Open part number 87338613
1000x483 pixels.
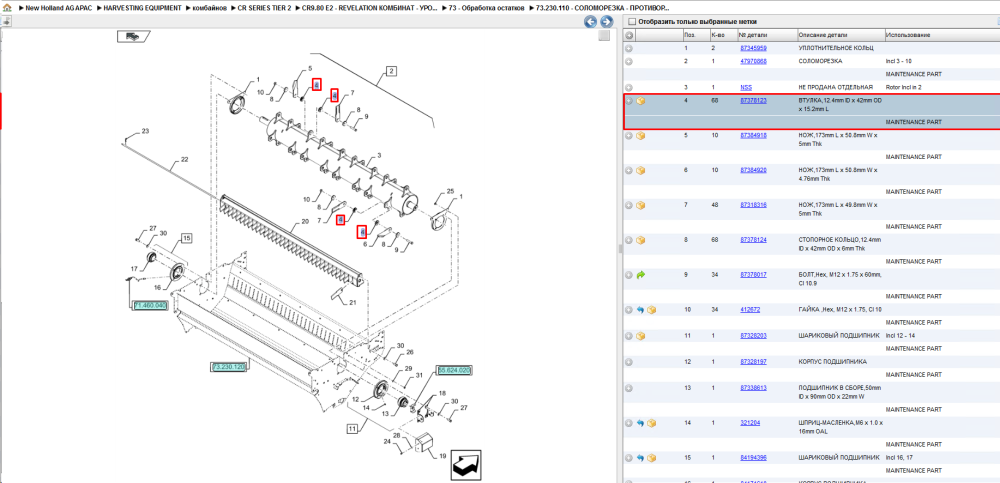pos(753,387)
